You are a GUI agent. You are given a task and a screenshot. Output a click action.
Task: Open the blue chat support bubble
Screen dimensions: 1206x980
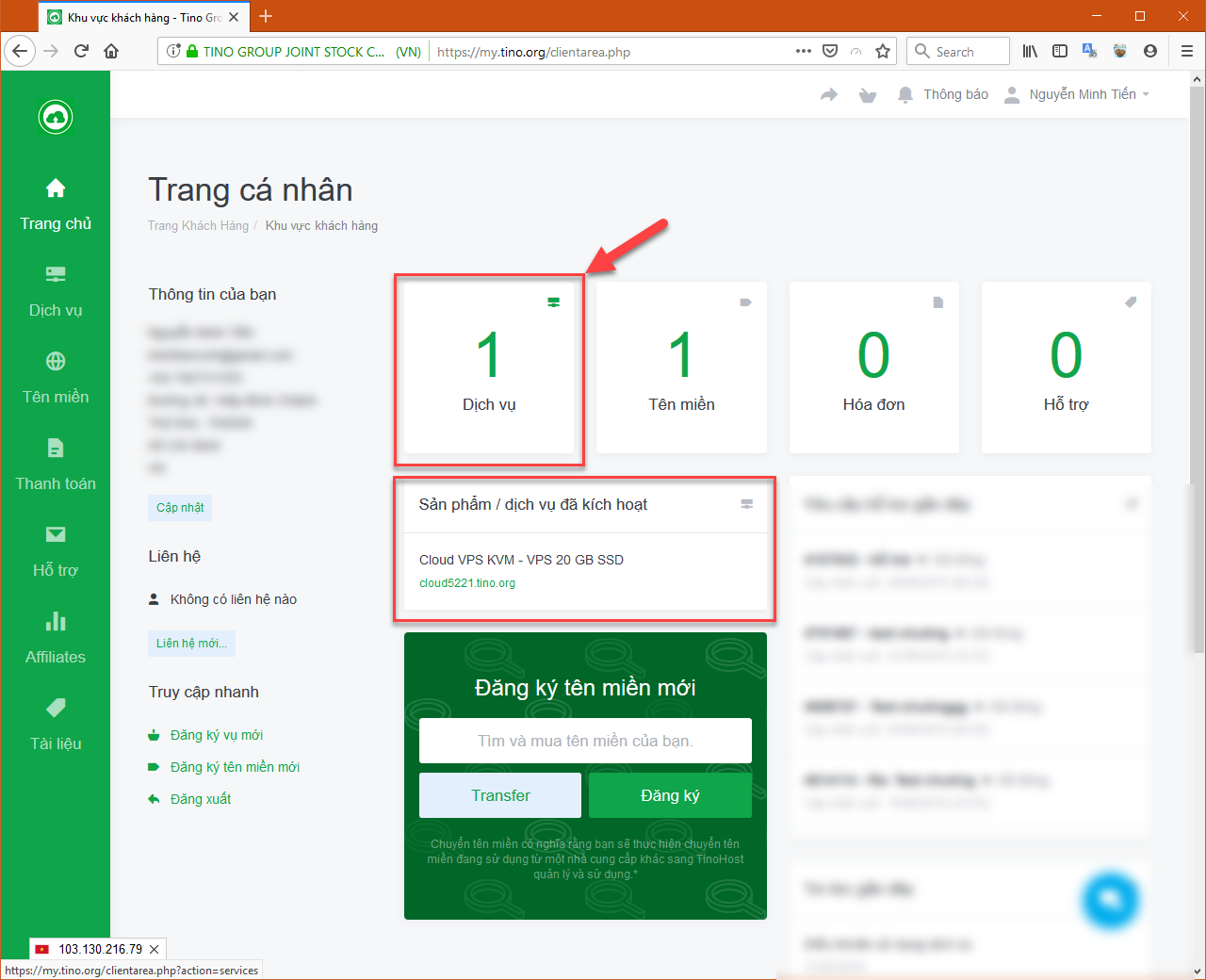click(1111, 901)
